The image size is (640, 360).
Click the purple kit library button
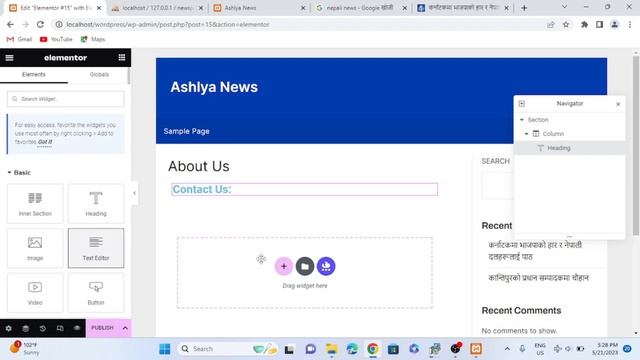point(326,267)
